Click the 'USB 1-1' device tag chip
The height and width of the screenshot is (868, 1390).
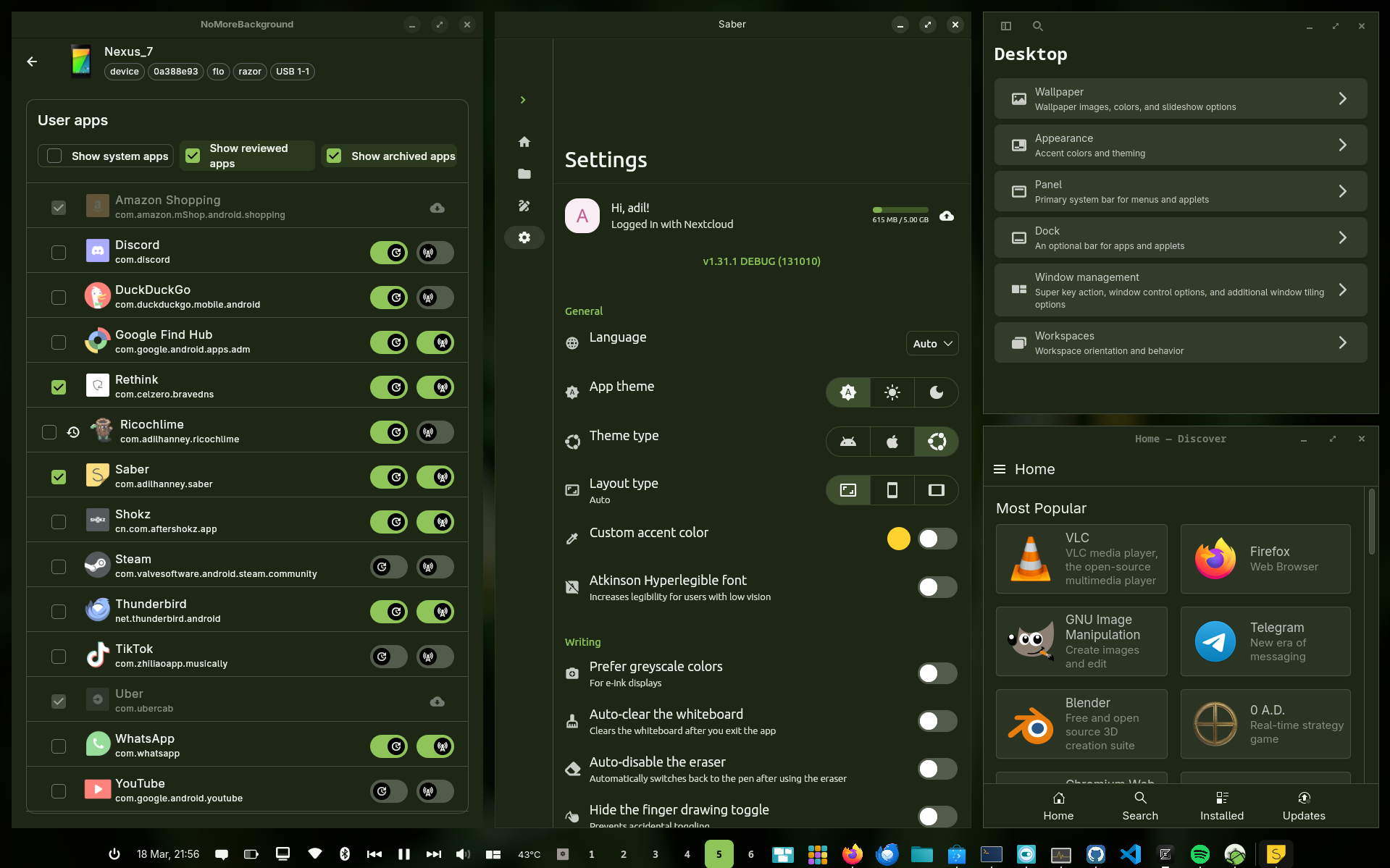tap(293, 72)
